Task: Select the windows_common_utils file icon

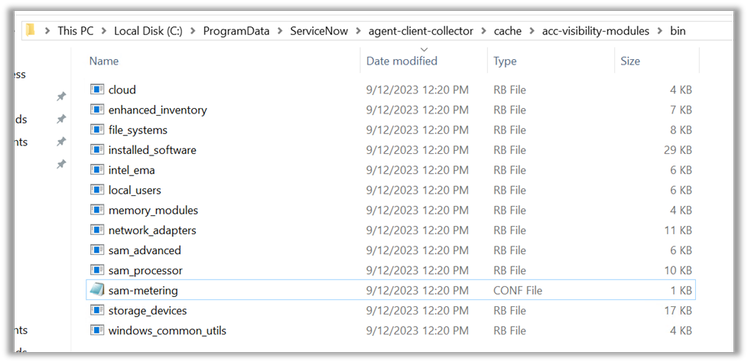Action: [x=97, y=331]
